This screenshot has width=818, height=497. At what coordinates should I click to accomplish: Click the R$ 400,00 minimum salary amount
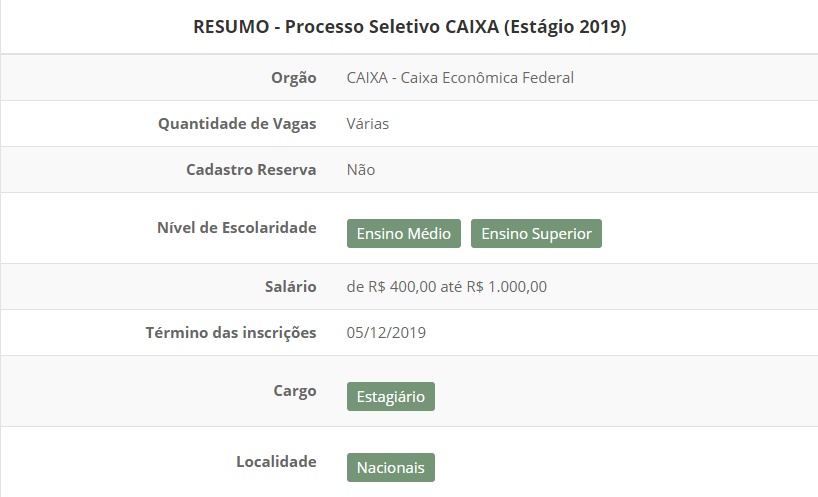(x=401, y=287)
